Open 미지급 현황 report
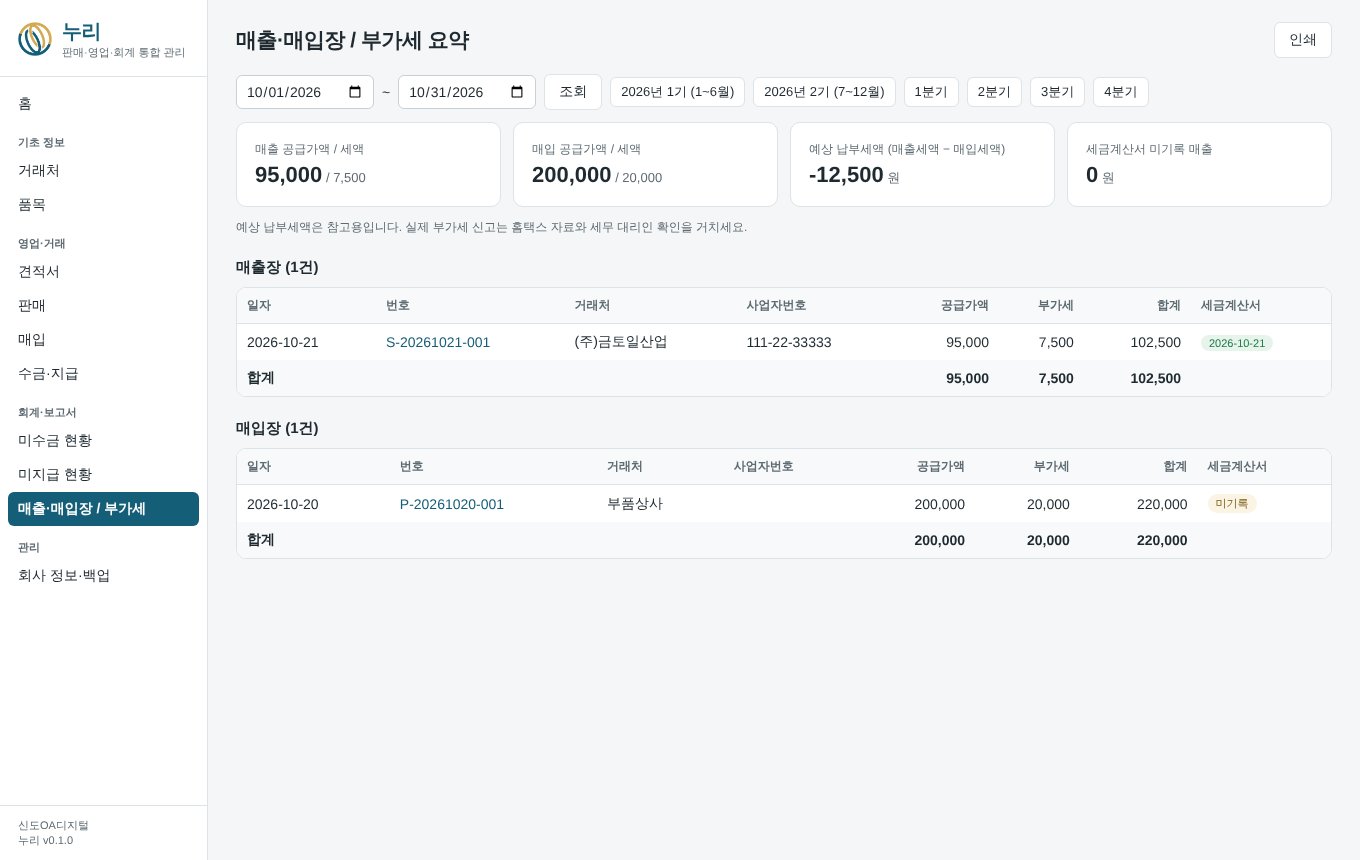This screenshot has height=860, width=1360. tap(103, 475)
